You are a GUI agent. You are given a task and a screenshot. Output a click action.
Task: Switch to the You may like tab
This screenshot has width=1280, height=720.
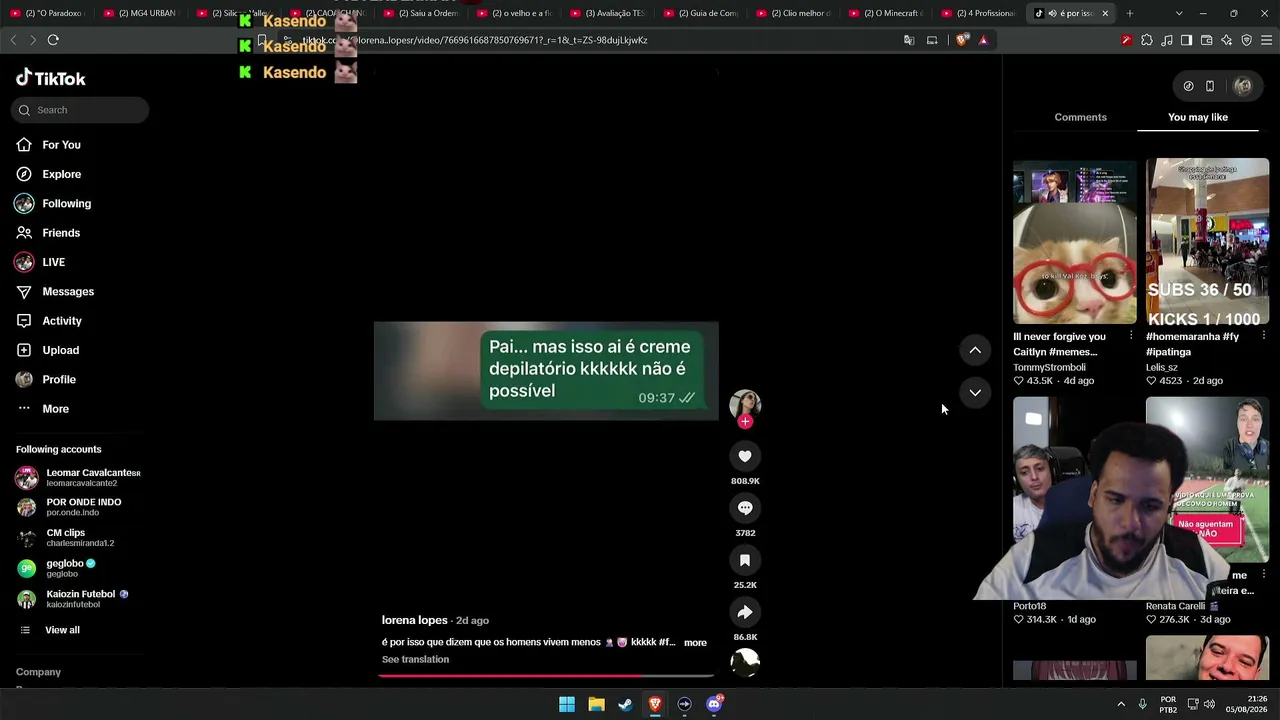pyautogui.click(x=1198, y=117)
